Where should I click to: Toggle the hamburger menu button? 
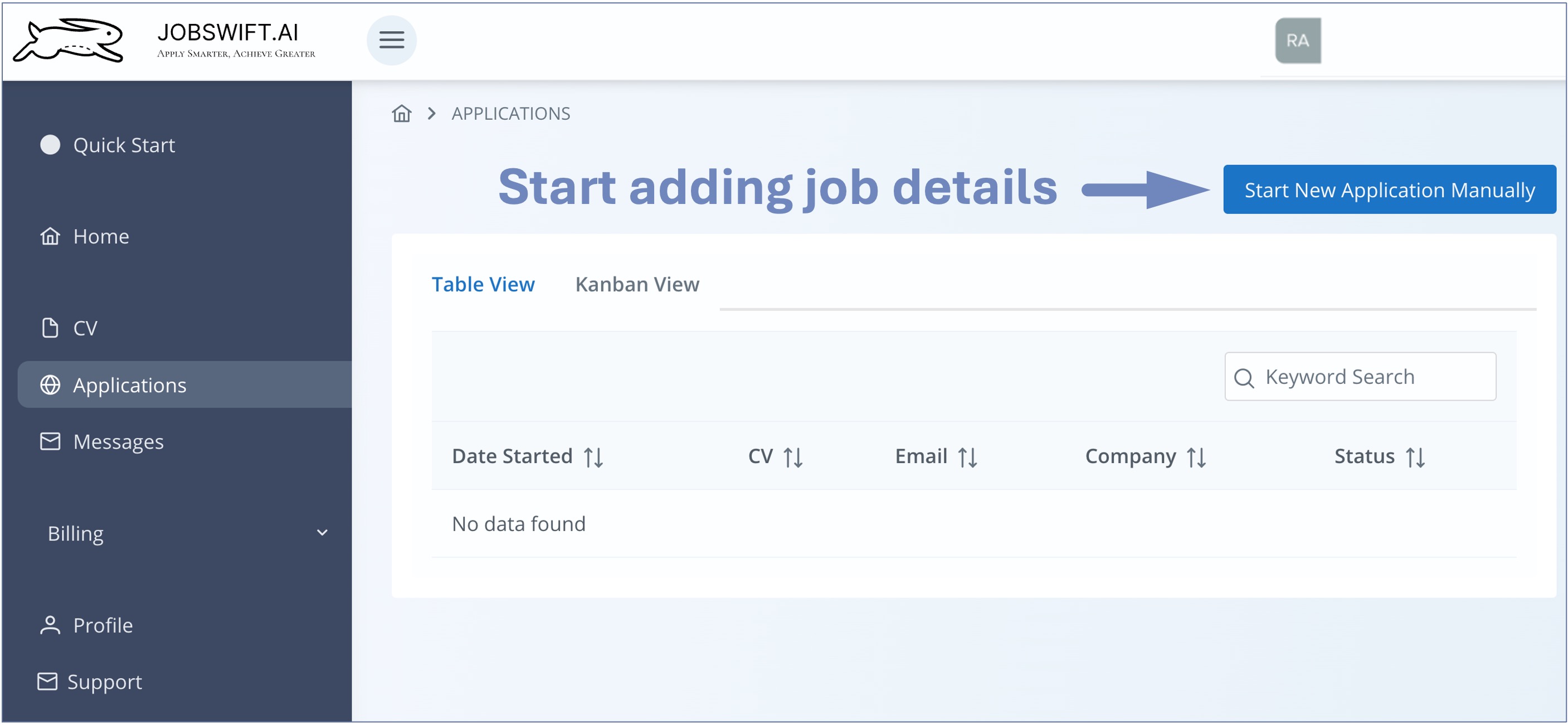click(x=391, y=40)
